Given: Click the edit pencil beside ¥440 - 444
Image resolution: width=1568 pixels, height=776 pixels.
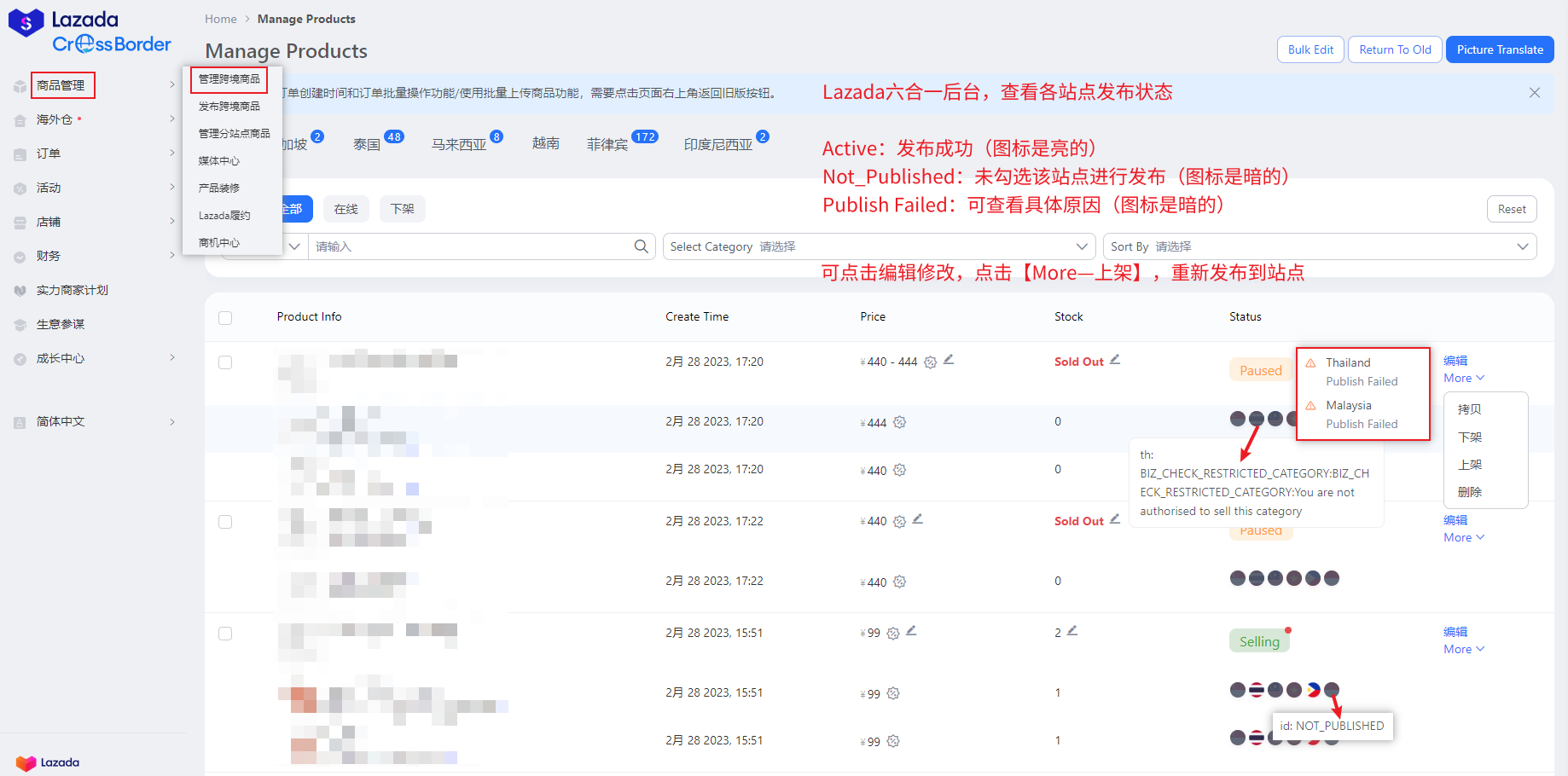Looking at the screenshot, I should (x=949, y=360).
